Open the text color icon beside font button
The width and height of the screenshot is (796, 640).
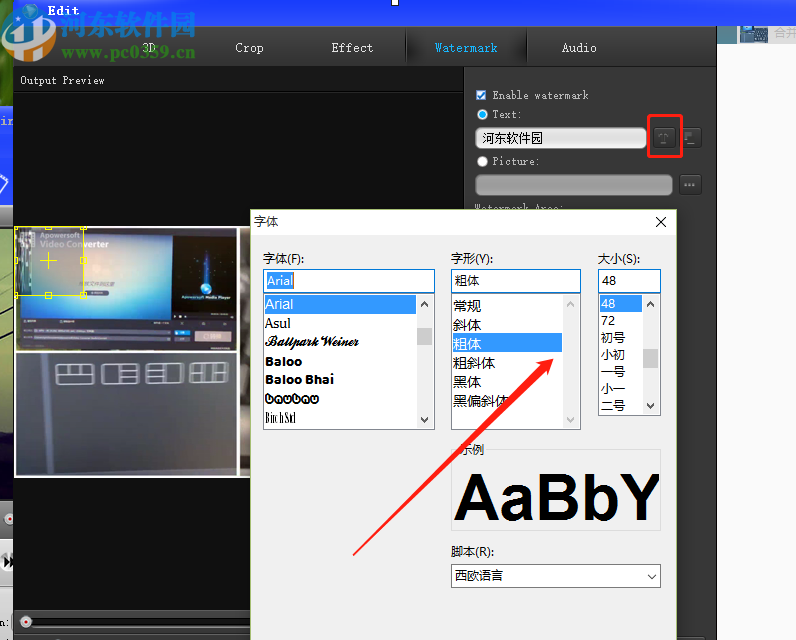tap(691, 138)
